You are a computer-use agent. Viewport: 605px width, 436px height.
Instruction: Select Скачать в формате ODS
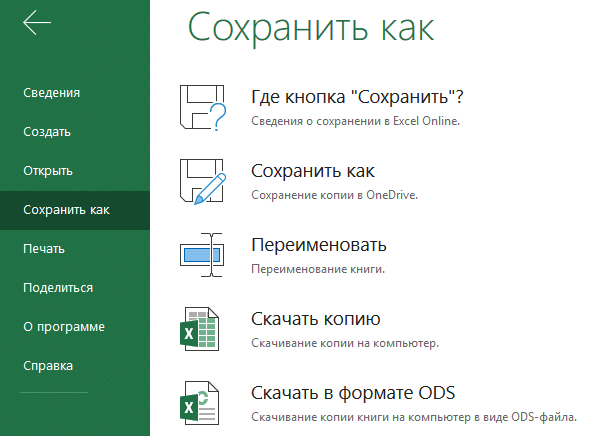click(353, 393)
